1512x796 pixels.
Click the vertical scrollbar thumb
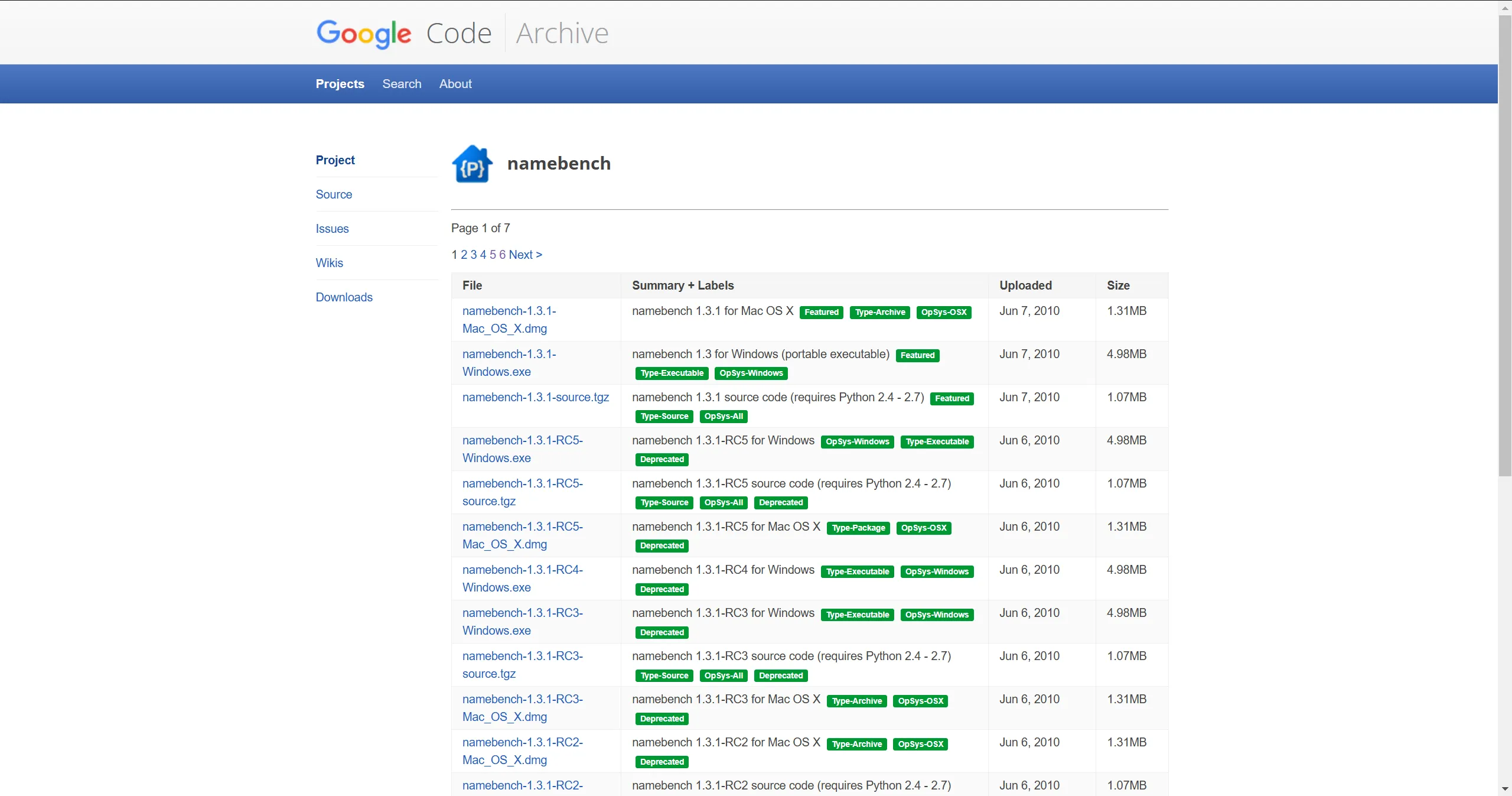(1505, 245)
